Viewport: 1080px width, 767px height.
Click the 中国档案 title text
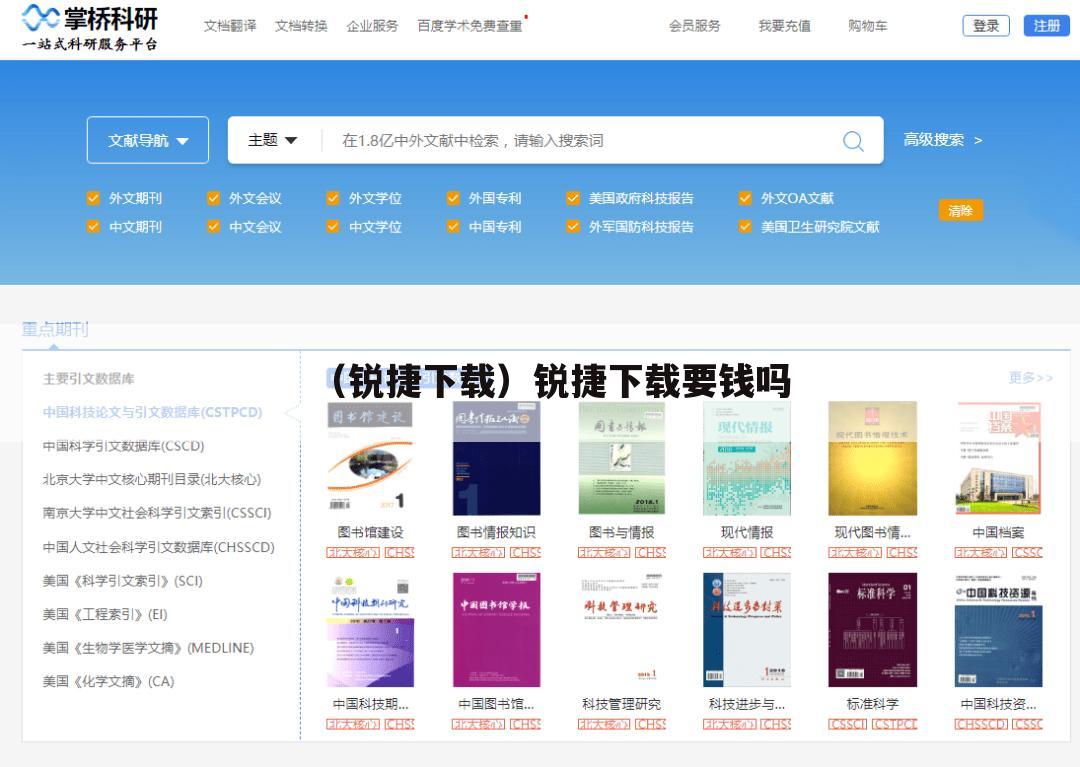click(998, 532)
